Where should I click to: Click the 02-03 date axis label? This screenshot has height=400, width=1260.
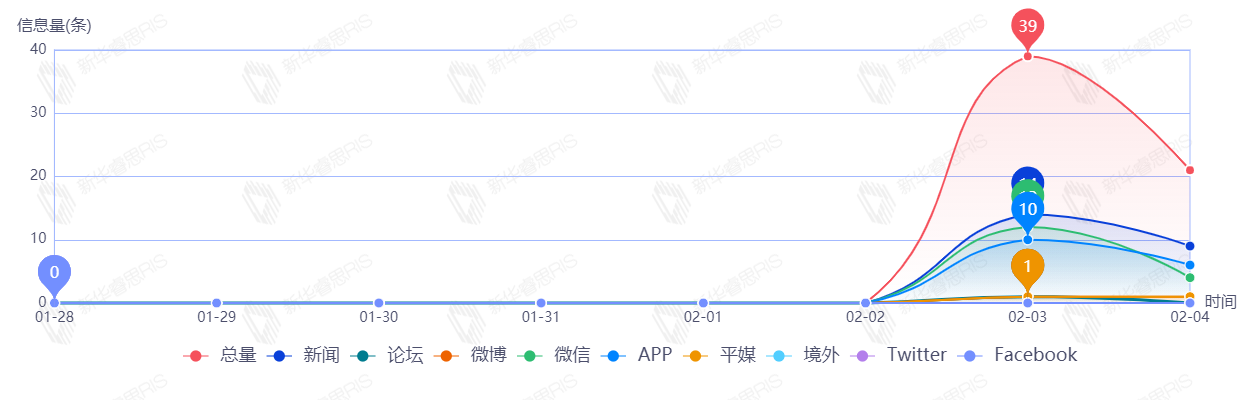click(1027, 318)
